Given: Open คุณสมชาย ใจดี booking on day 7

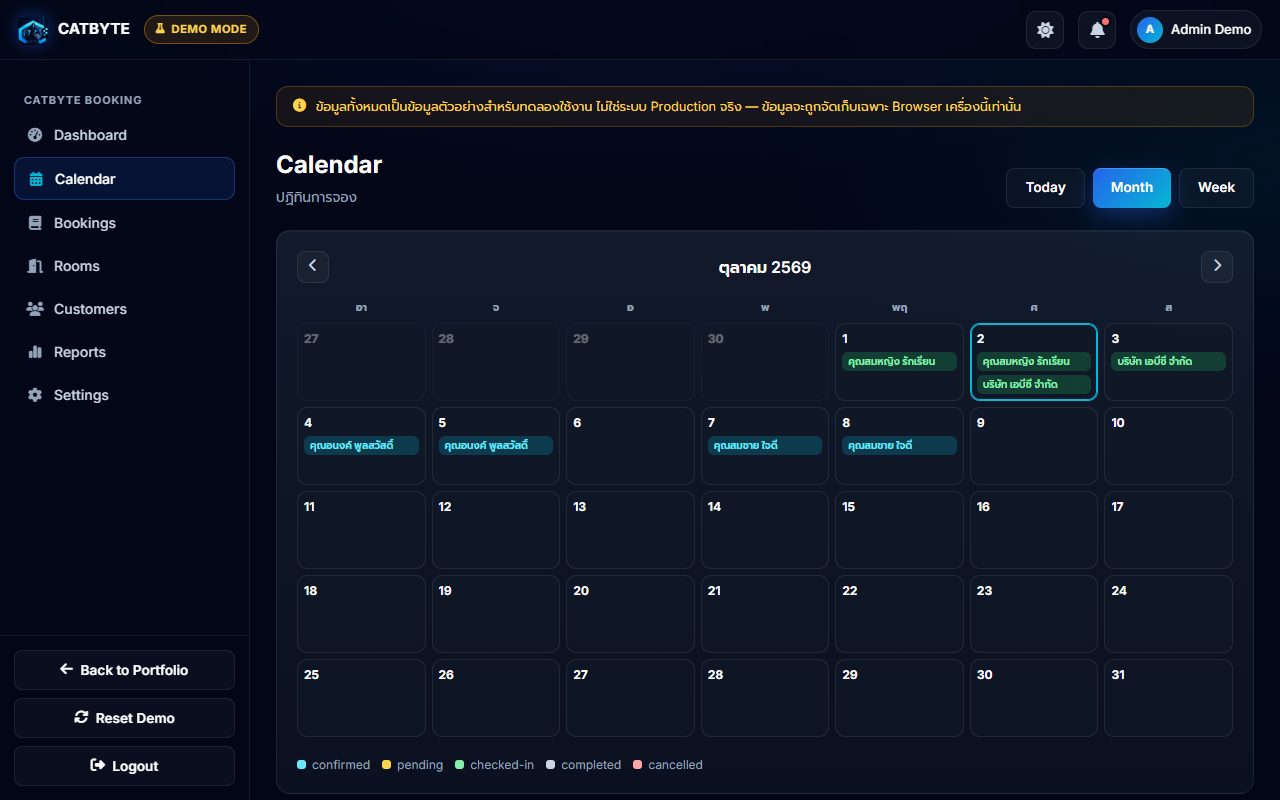Looking at the screenshot, I should click(x=765, y=446).
